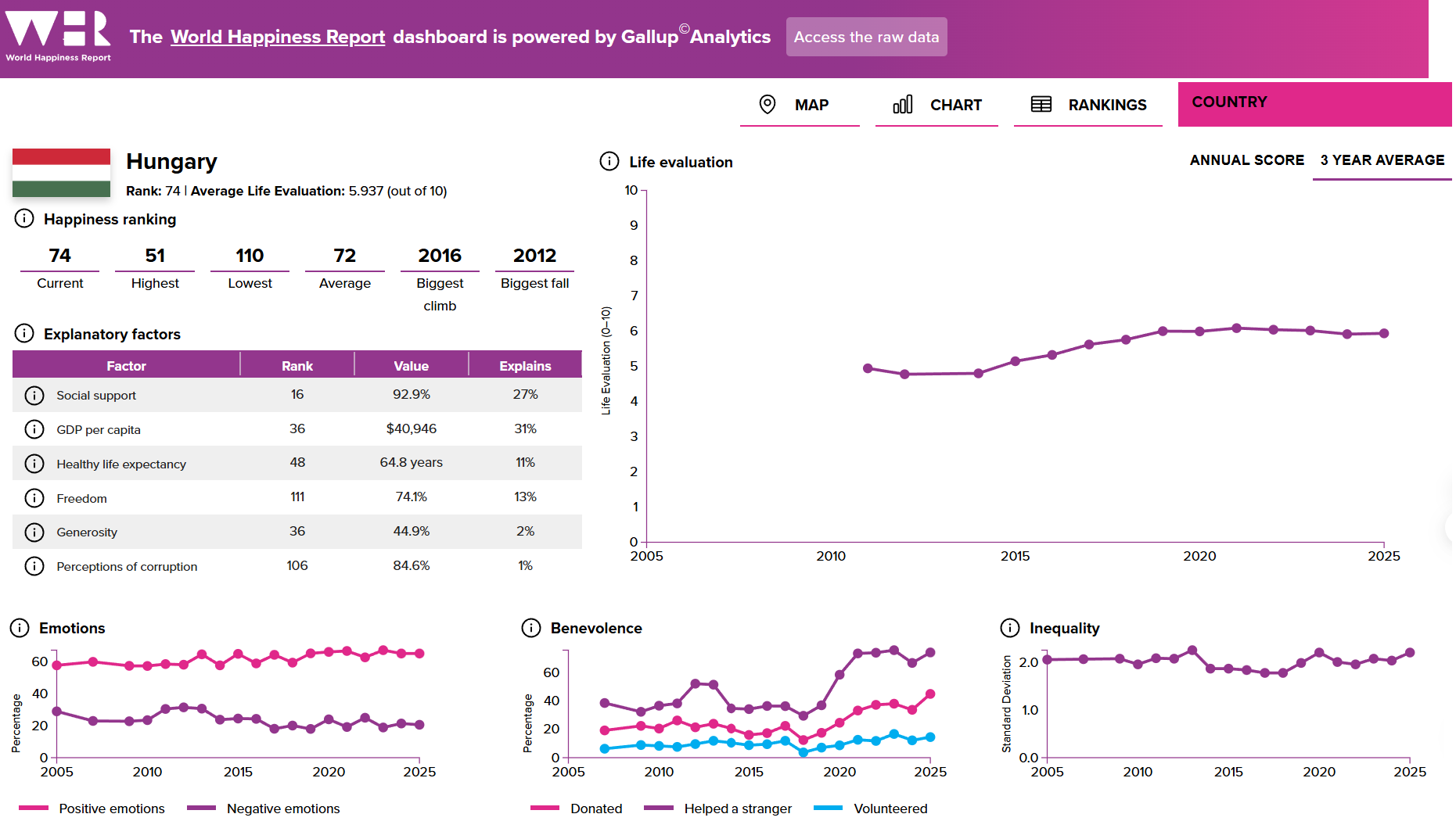Open info icon for Perceptions of corruption
The width and height of the screenshot is (1456, 839).
coord(34,566)
